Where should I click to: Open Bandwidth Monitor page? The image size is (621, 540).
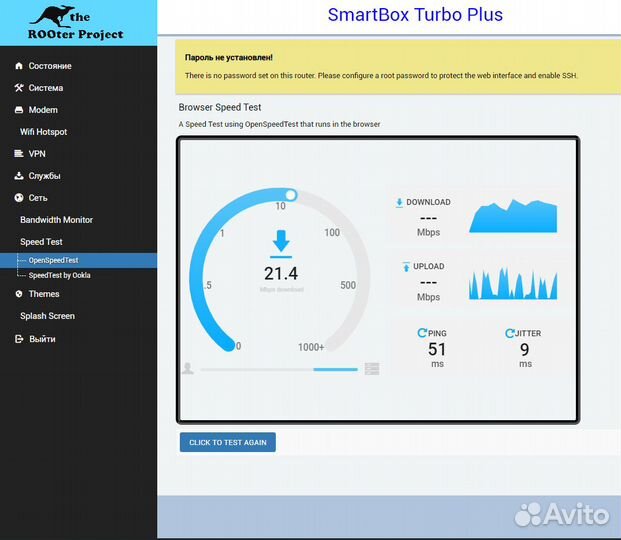tap(56, 220)
